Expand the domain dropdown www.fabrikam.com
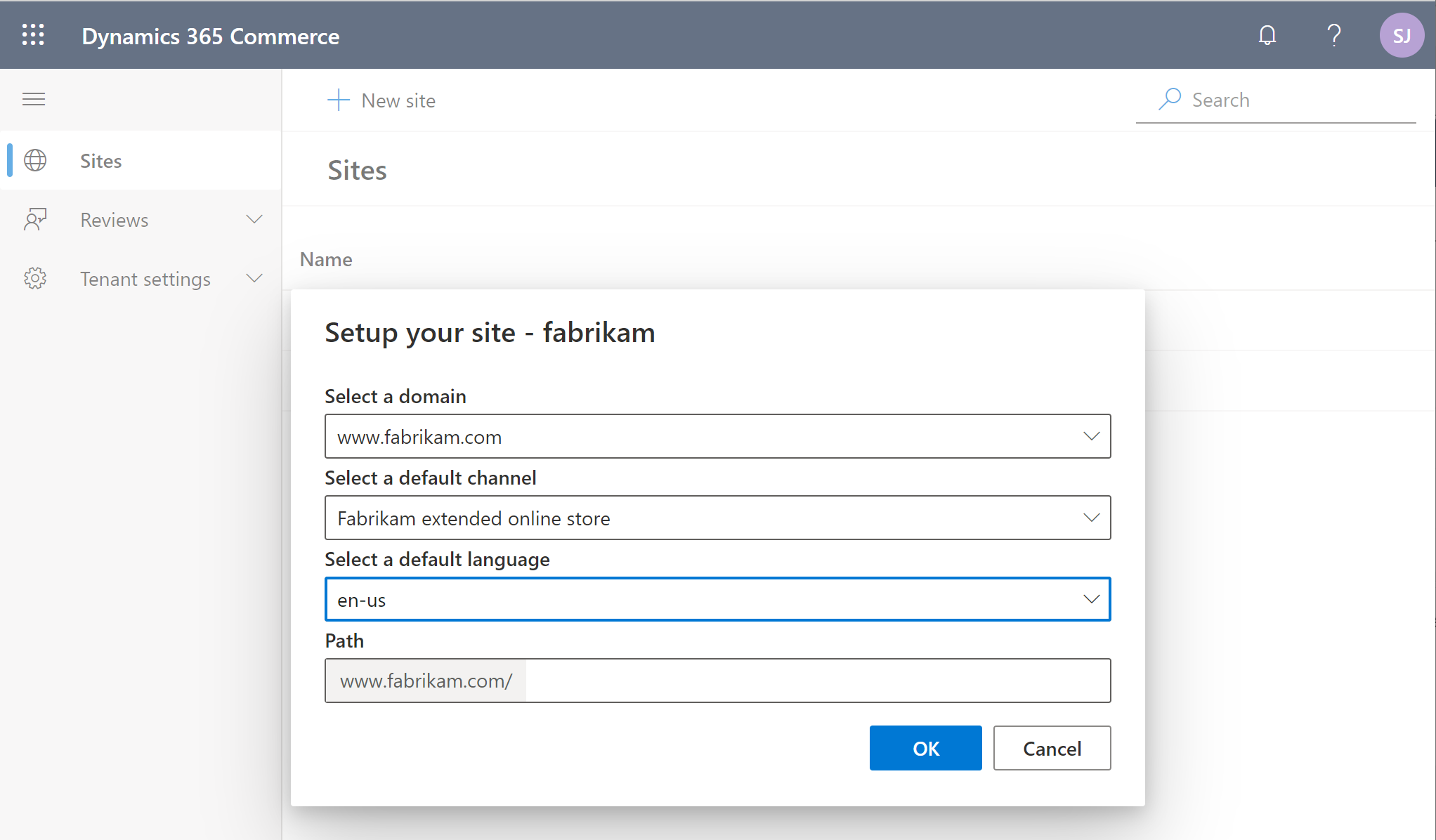Image resolution: width=1436 pixels, height=840 pixels. [x=1092, y=435]
